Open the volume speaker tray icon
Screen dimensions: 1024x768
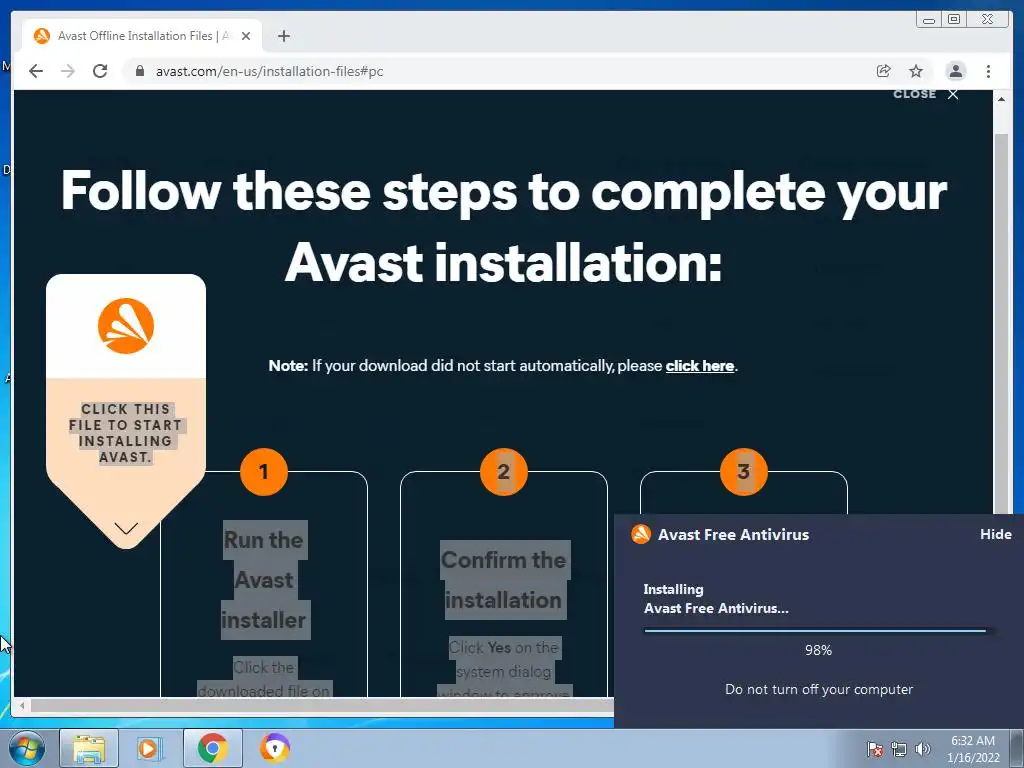923,749
